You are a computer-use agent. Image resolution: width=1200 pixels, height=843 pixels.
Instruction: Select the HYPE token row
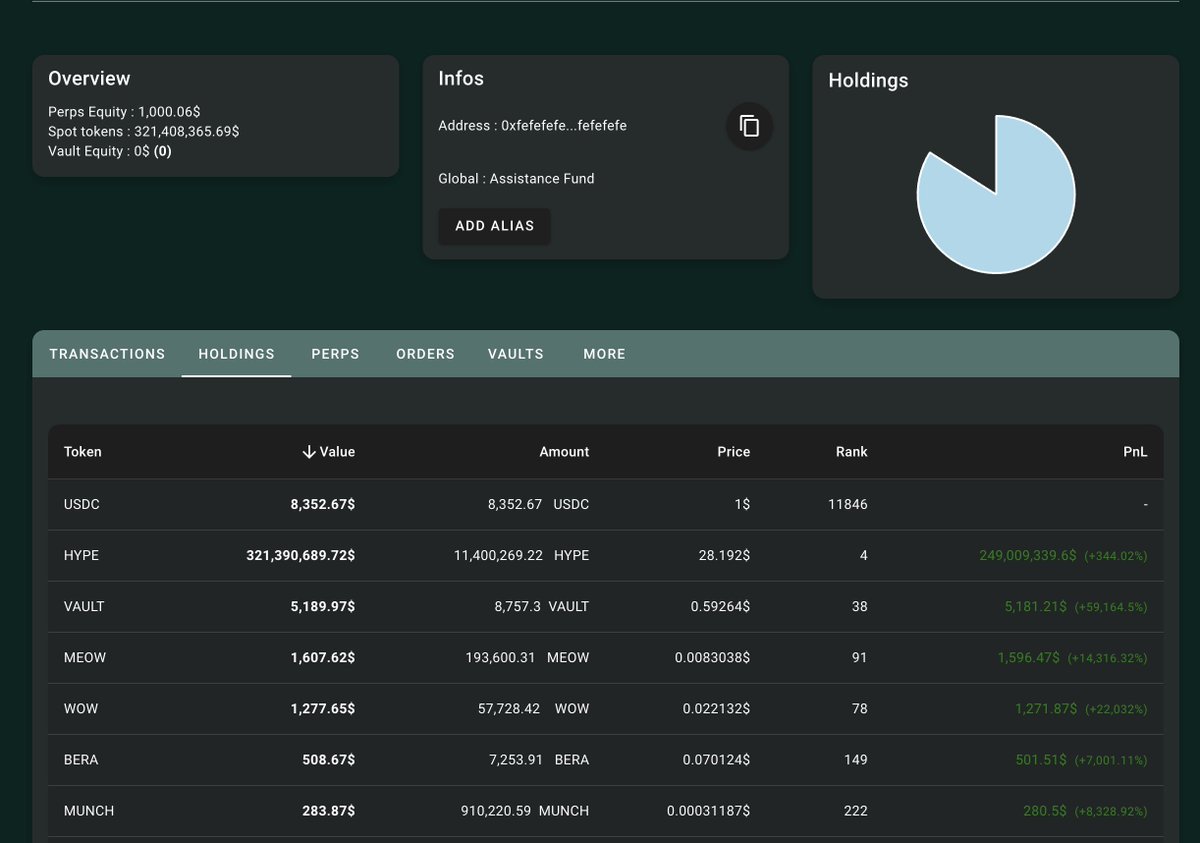(x=600, y=555)
